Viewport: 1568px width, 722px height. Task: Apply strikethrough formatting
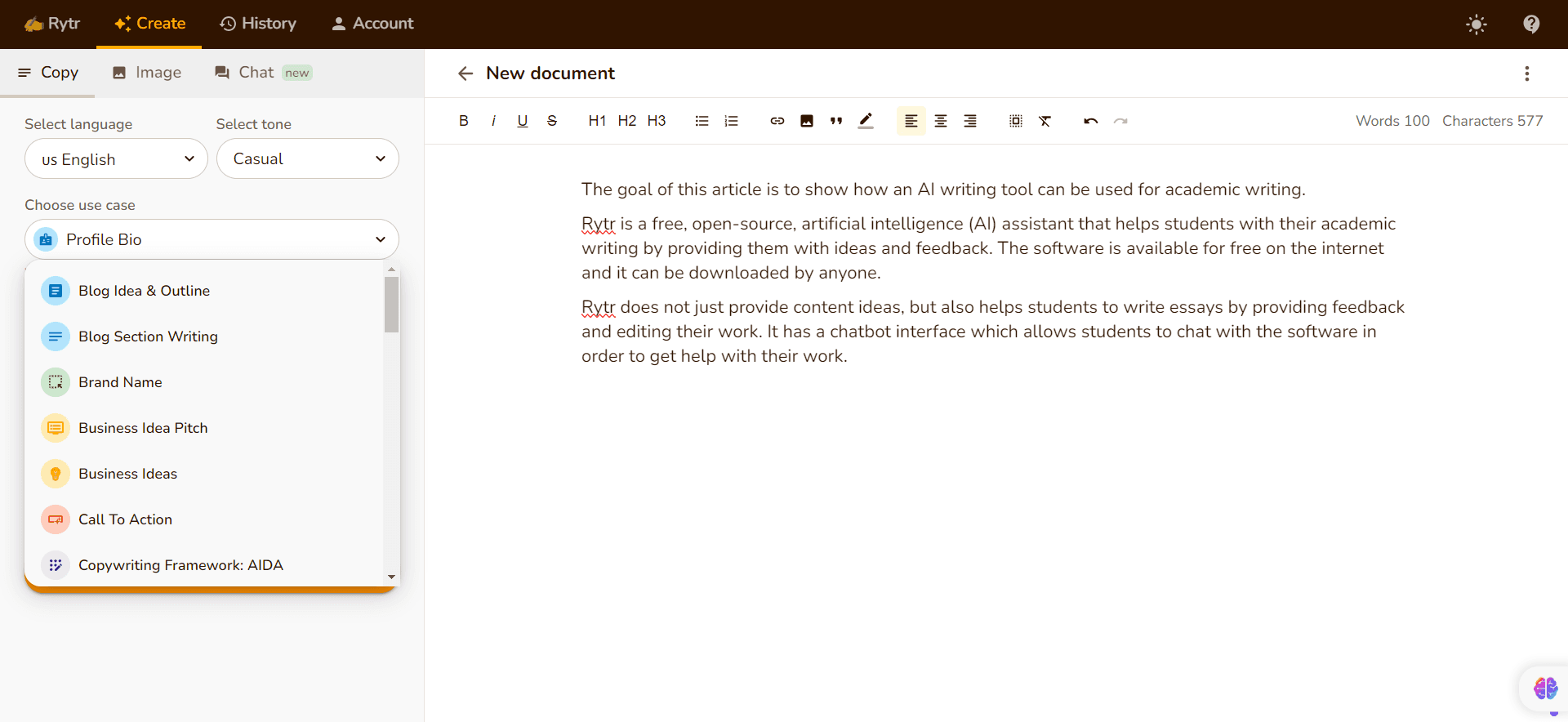(x=552, y=121)
